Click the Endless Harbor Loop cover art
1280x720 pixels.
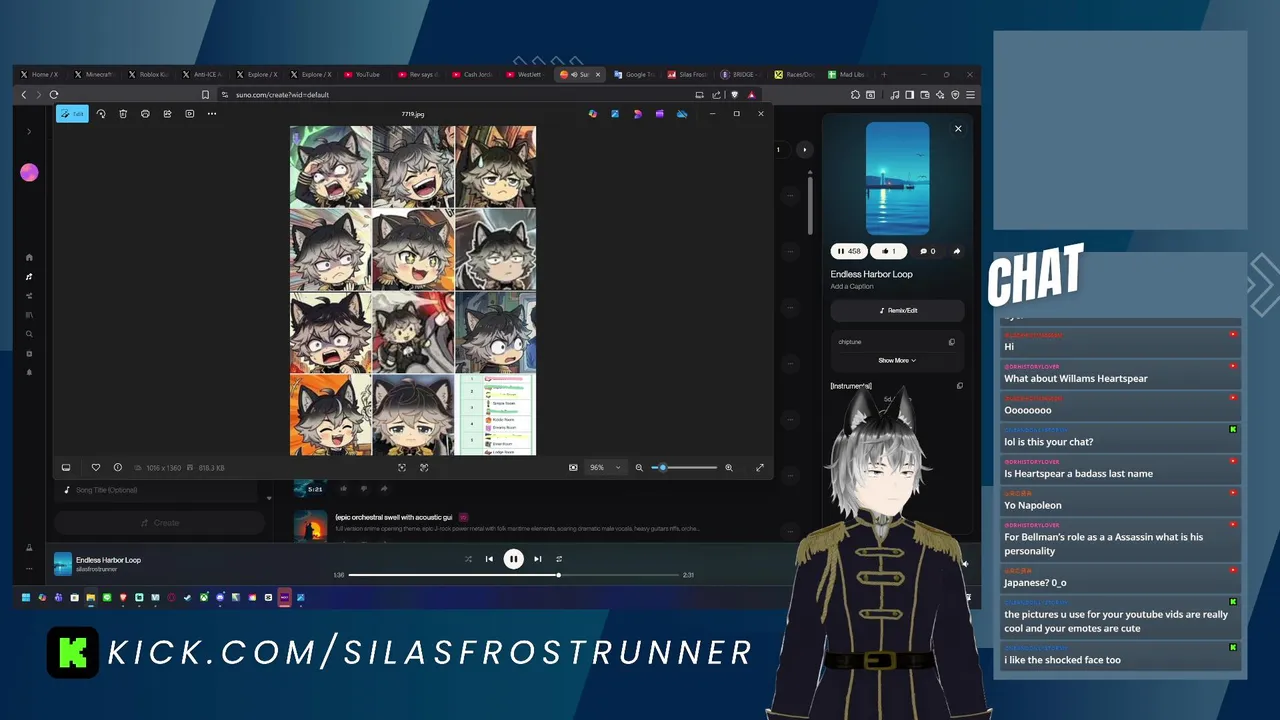click(x=897, y=179)
